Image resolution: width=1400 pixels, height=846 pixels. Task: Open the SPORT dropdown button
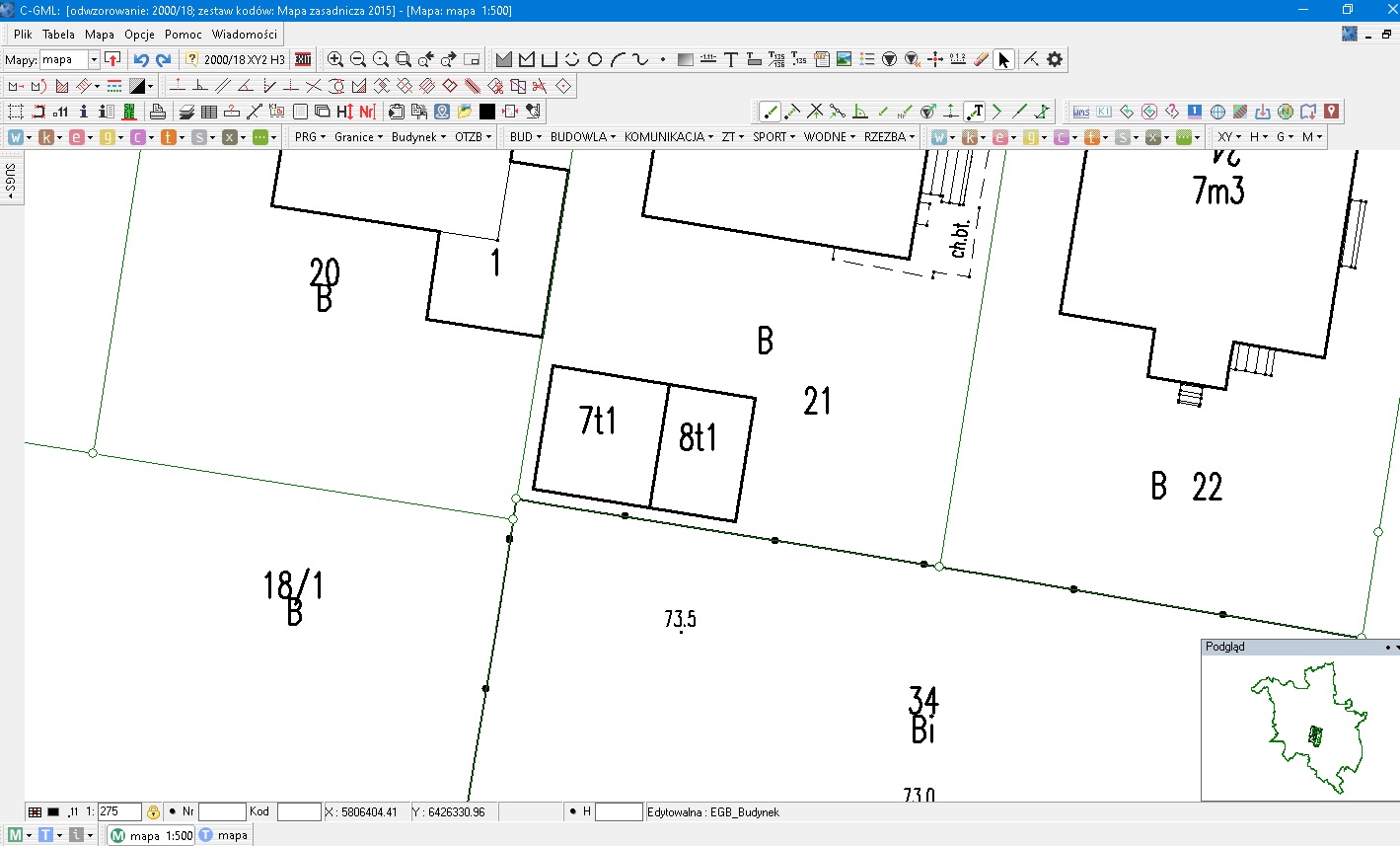[774, 137]
